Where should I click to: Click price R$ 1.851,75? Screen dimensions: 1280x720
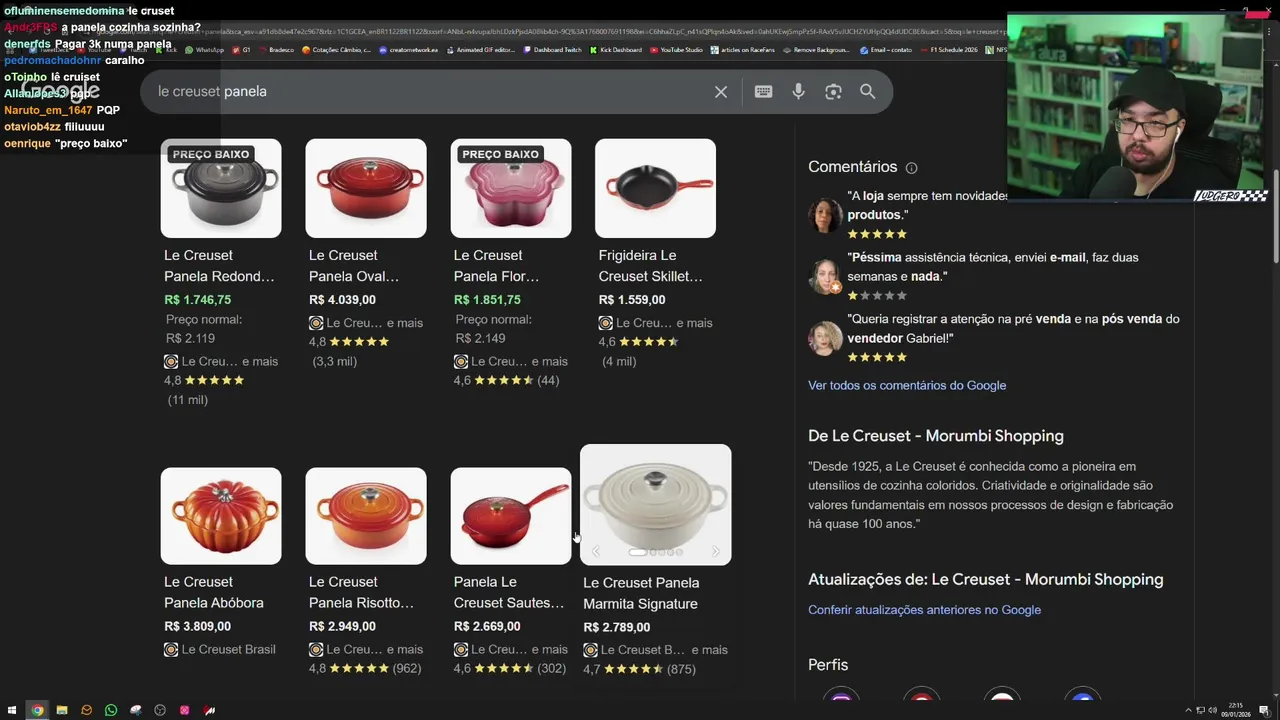coord(487,300)
